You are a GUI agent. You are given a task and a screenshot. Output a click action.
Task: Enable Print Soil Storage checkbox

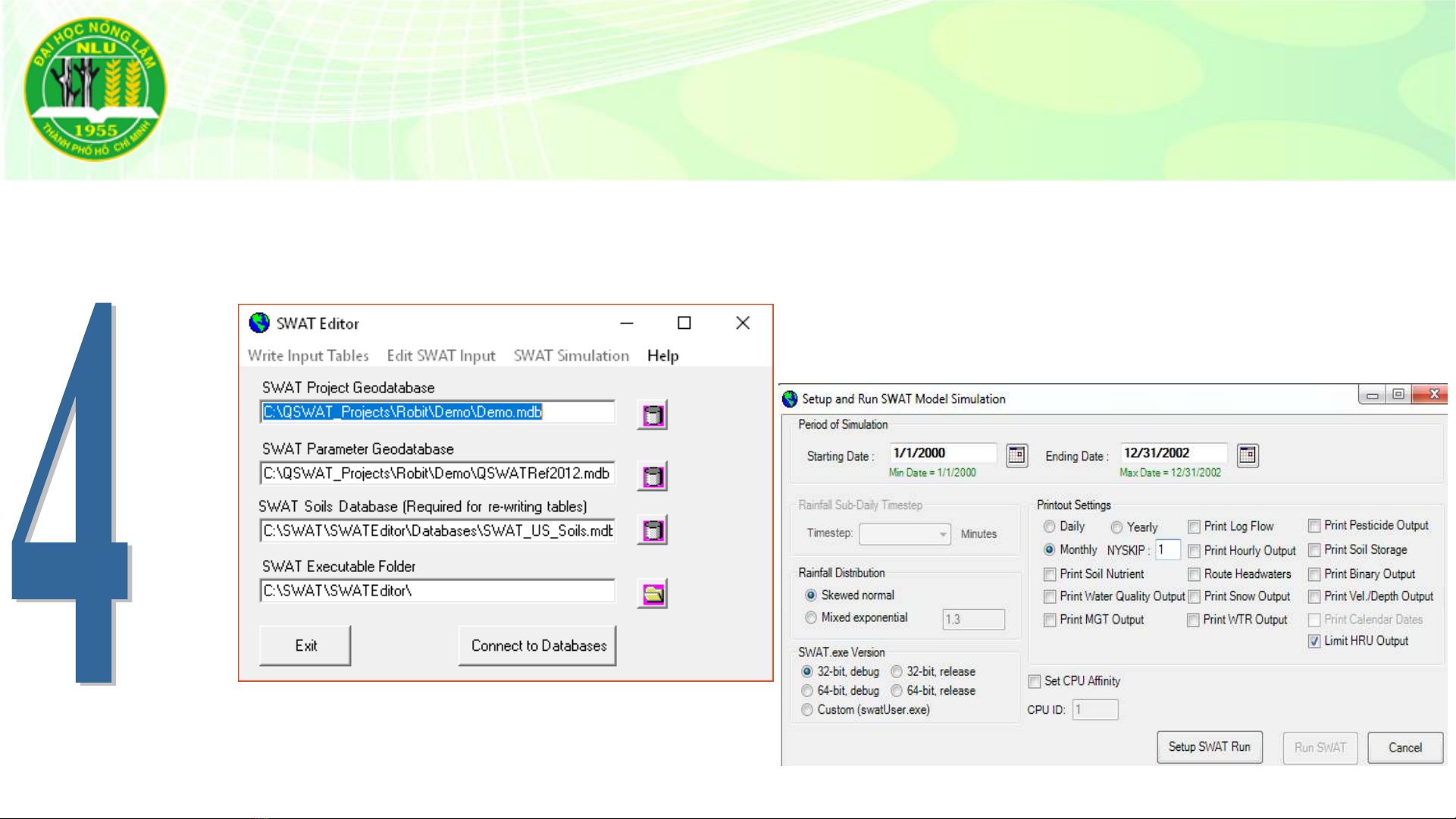pyautogui.click(x=1314, y=550)
